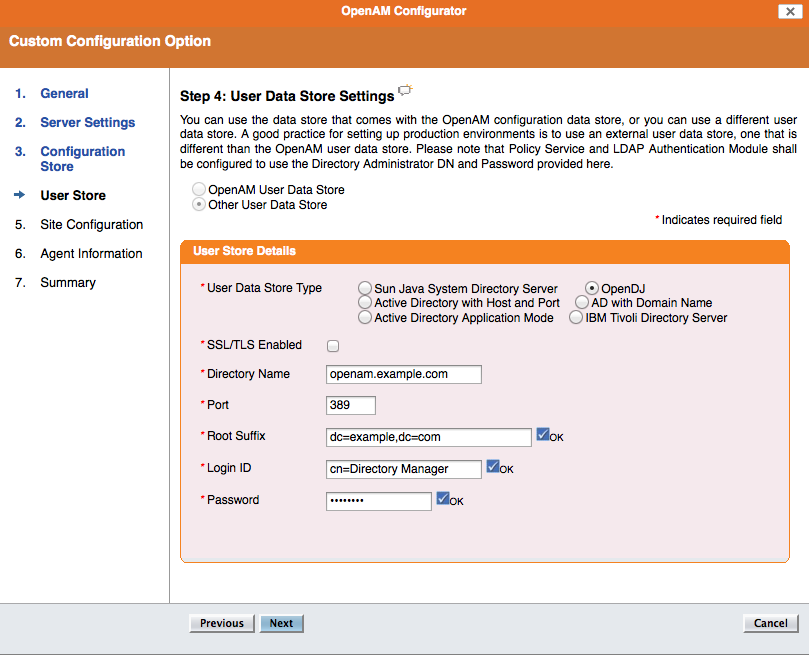This screenshot has height=655, width=809.
Task: Click the Port label
Action: pyautogui.click(x=218, y=405)
